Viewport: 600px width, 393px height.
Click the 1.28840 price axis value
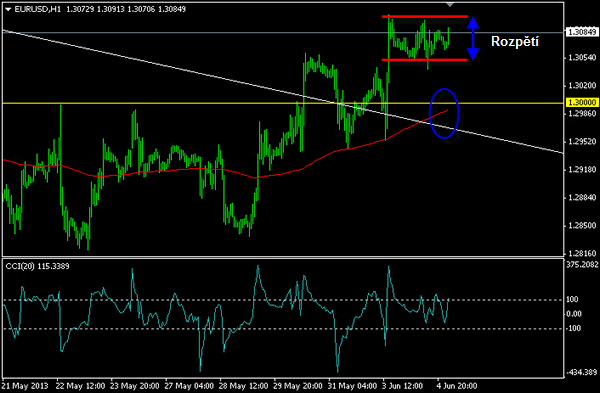582,197
